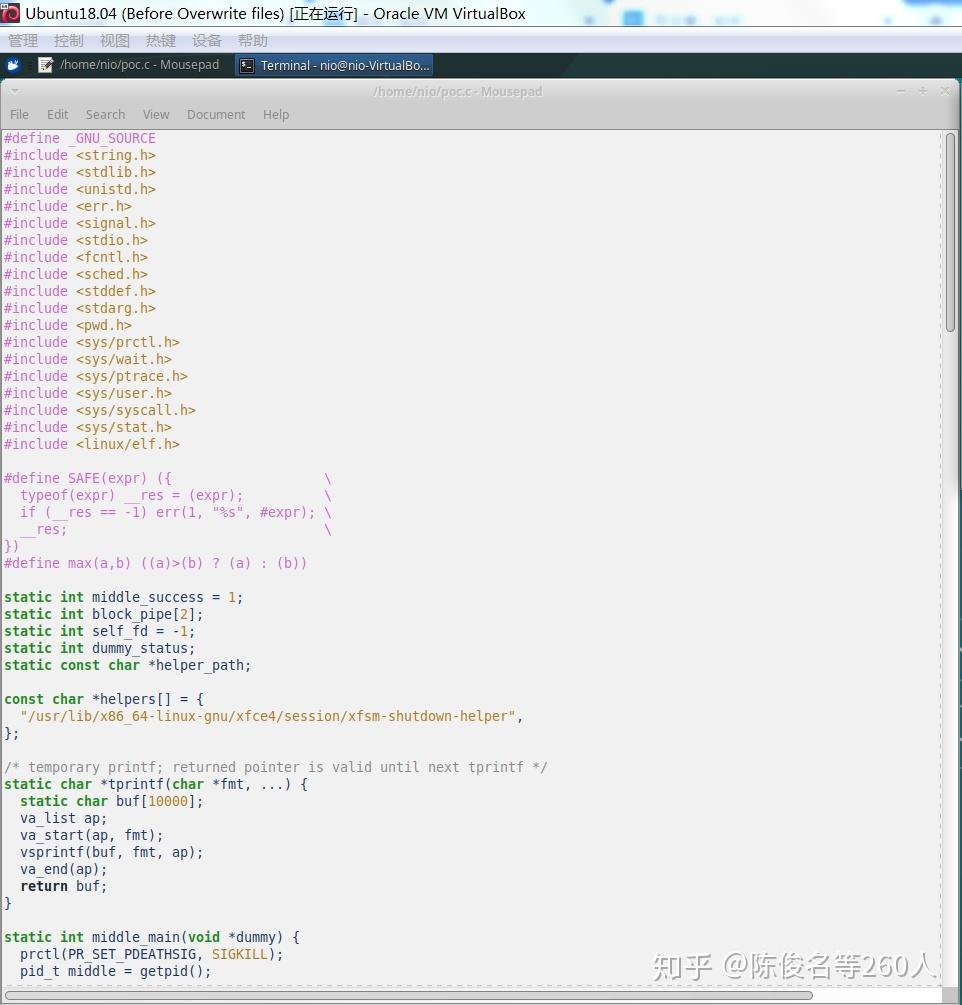Click '#include <sys/ptrace.h>' line

pyautogui.click(x=95, y=376)
